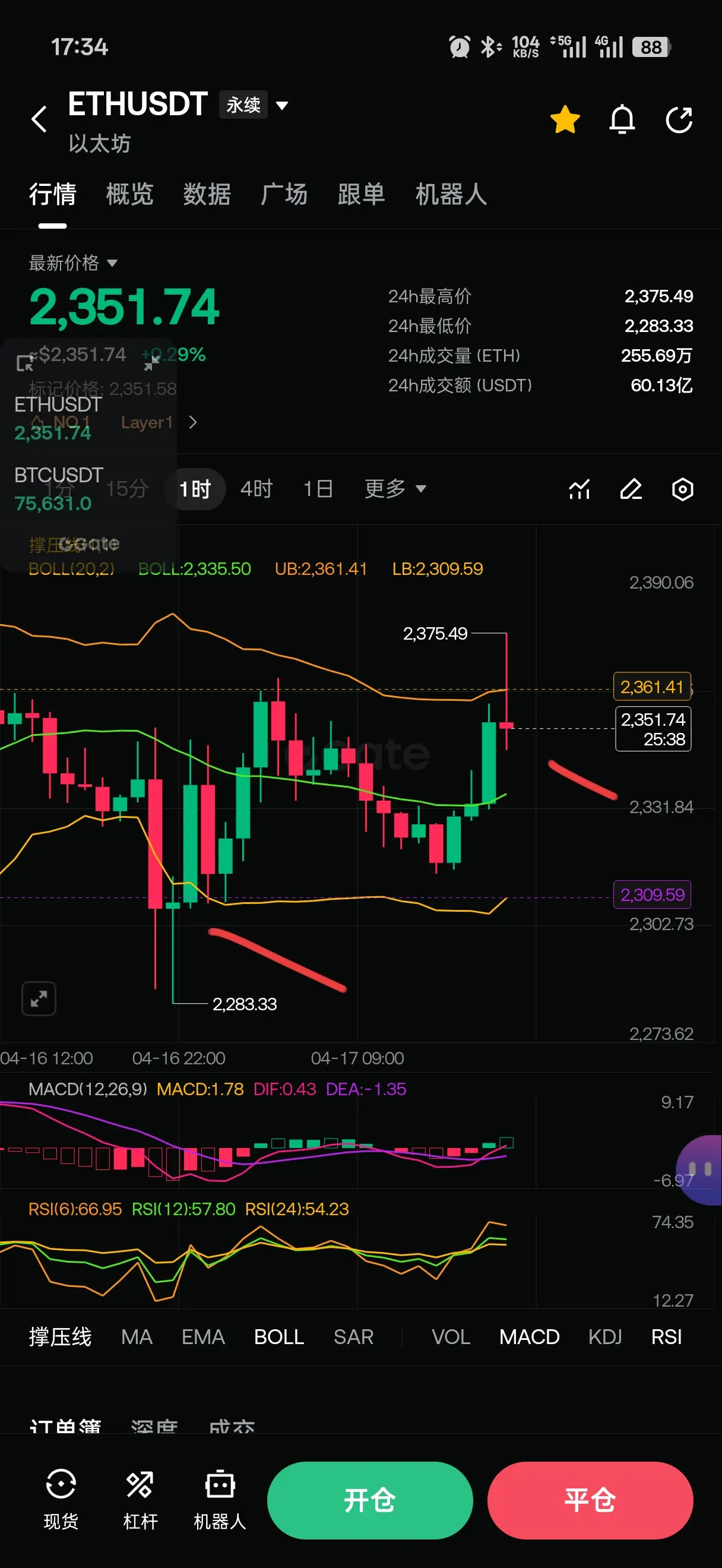Tap the Bluetooth status bar icon
Screen dimensions: 722x1568
[x=490, y=47]
